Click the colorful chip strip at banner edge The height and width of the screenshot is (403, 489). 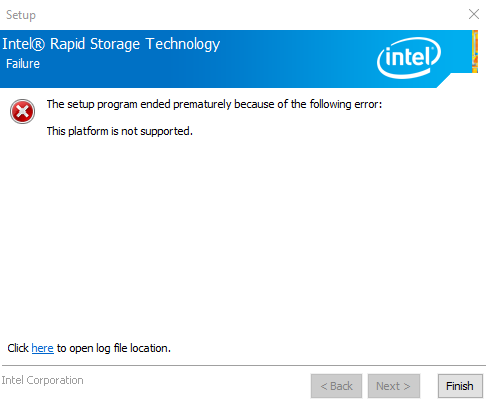click(475, 51)
